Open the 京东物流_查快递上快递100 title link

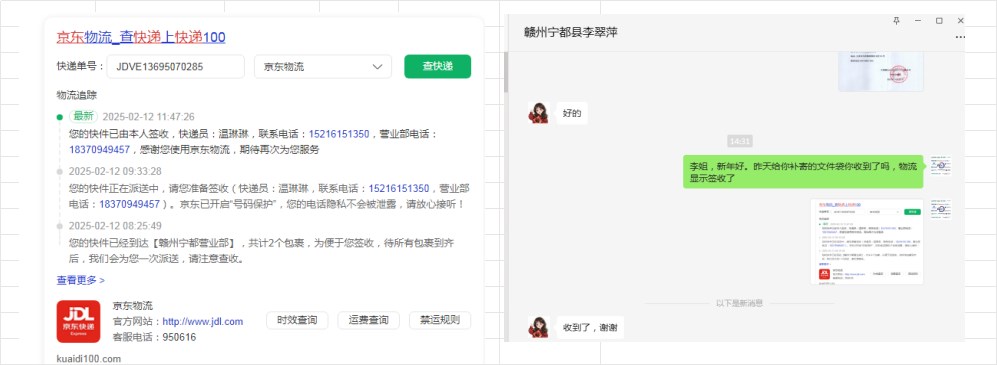coord(141,37)
